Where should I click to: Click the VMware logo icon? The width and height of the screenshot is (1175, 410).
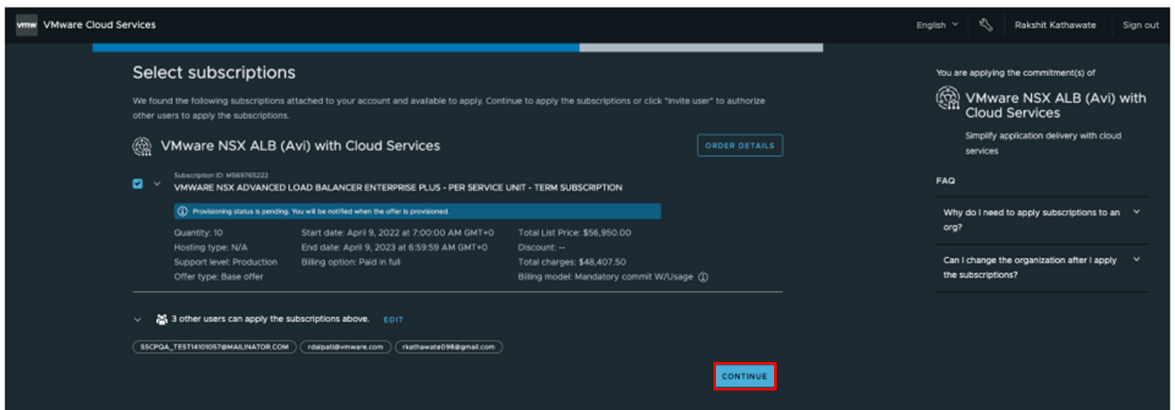tap(26, 25)
